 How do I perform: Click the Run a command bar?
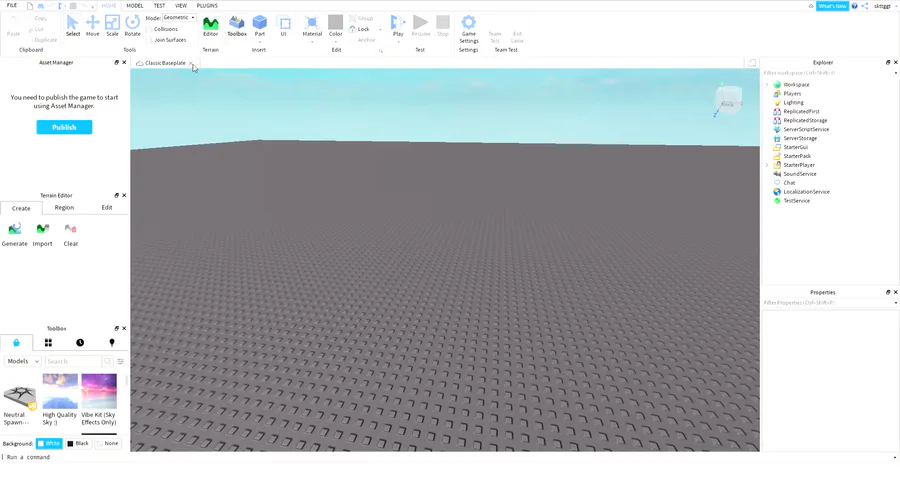coord(448,457)
